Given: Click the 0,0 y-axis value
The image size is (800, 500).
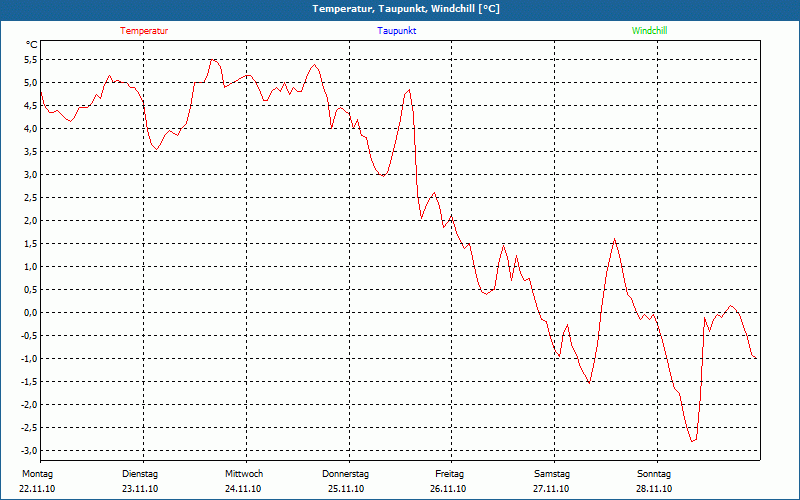Looking at the screenshot, I should 31,312.
